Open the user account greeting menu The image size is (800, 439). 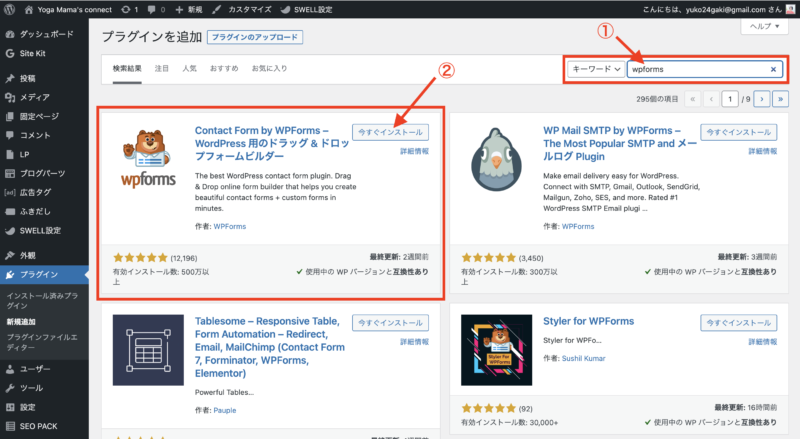718,10
